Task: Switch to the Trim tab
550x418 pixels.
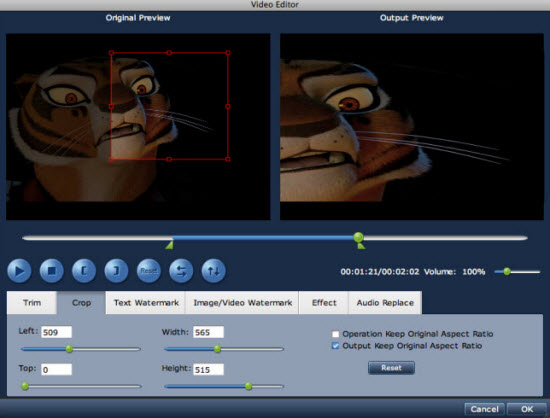Action: (32, 303)
